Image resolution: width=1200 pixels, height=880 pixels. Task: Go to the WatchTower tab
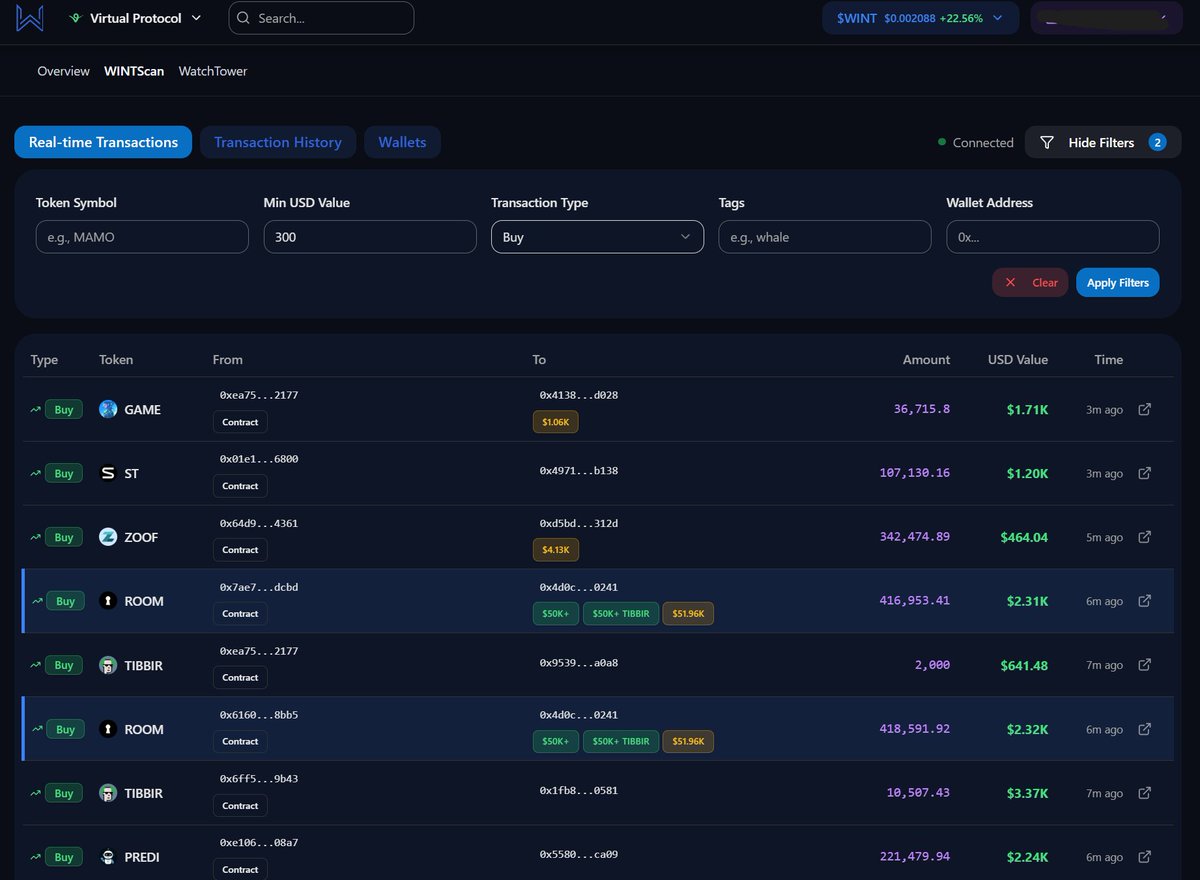pos(213,71)
